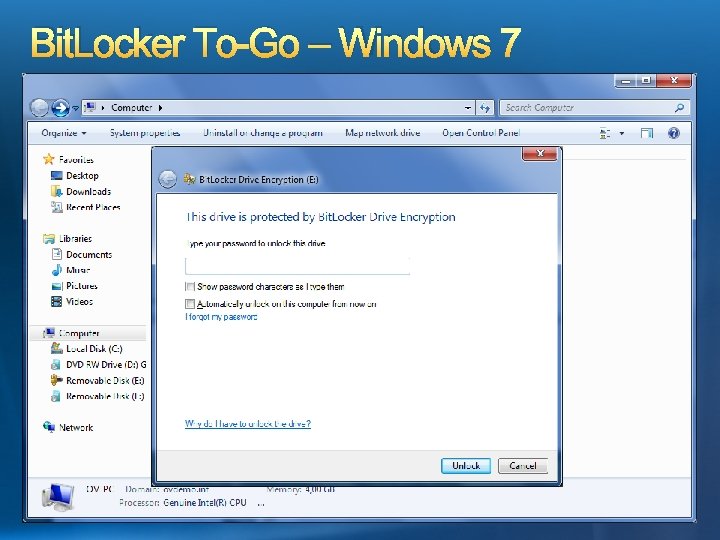Select Removable Disk (E:) label
This screenshot has width=720, height=540.
point(105,381)
